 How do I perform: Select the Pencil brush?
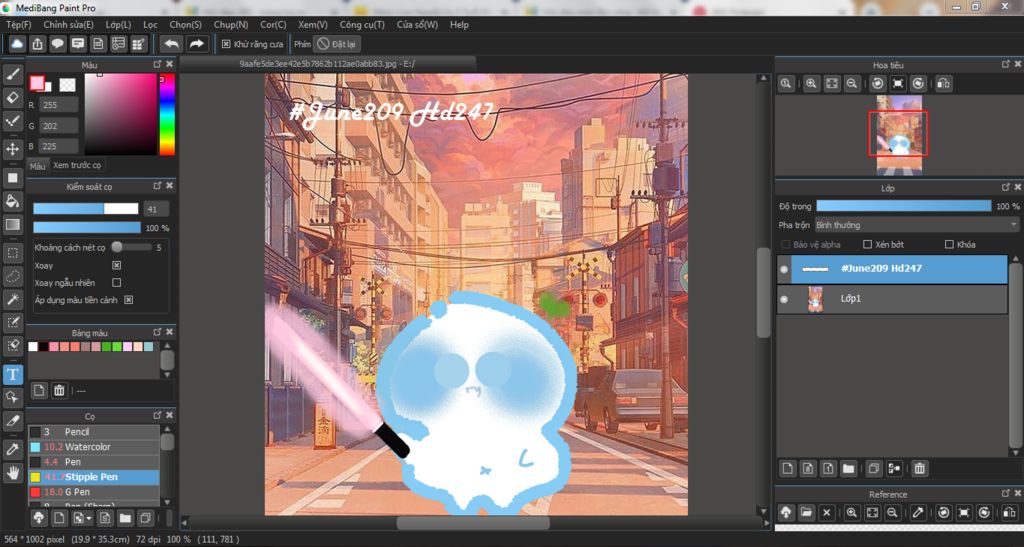[x=93, y=432]
